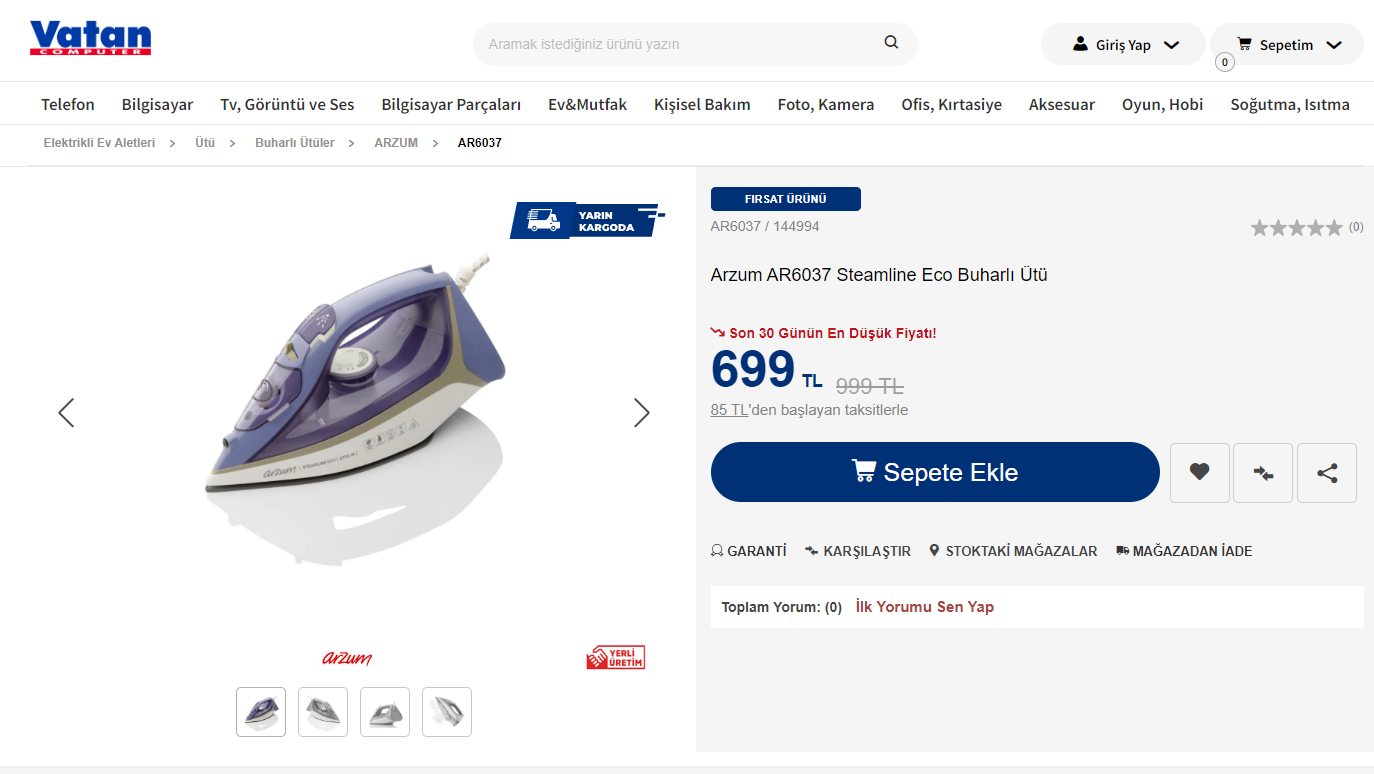The image size is (1374, 774).
Task: Click the share icon button
Action: [1327, 473]
